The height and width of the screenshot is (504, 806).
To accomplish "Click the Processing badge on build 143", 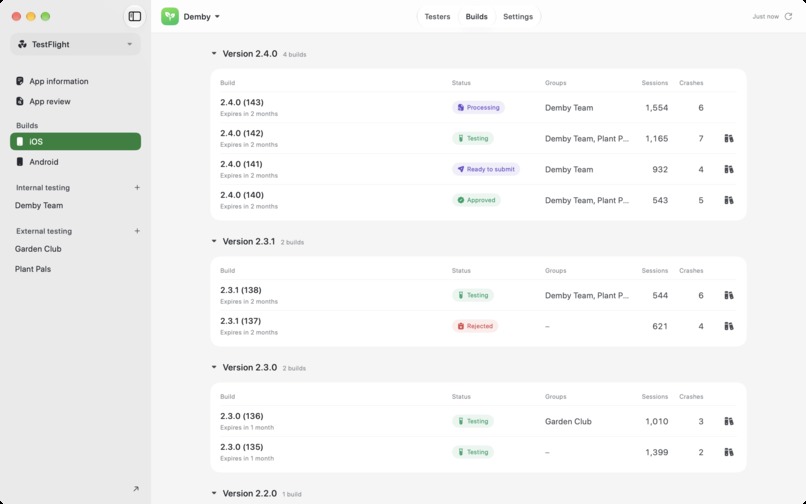I will click(478, 107).
